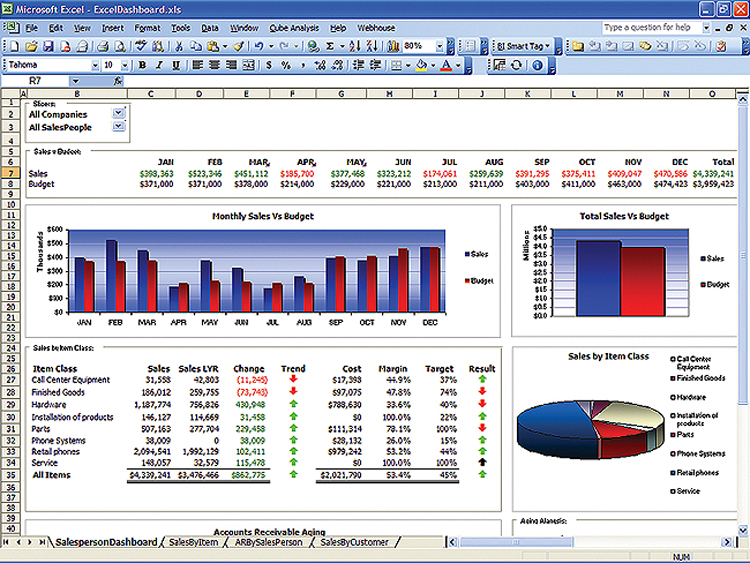Select row header 7

(11, 173)
